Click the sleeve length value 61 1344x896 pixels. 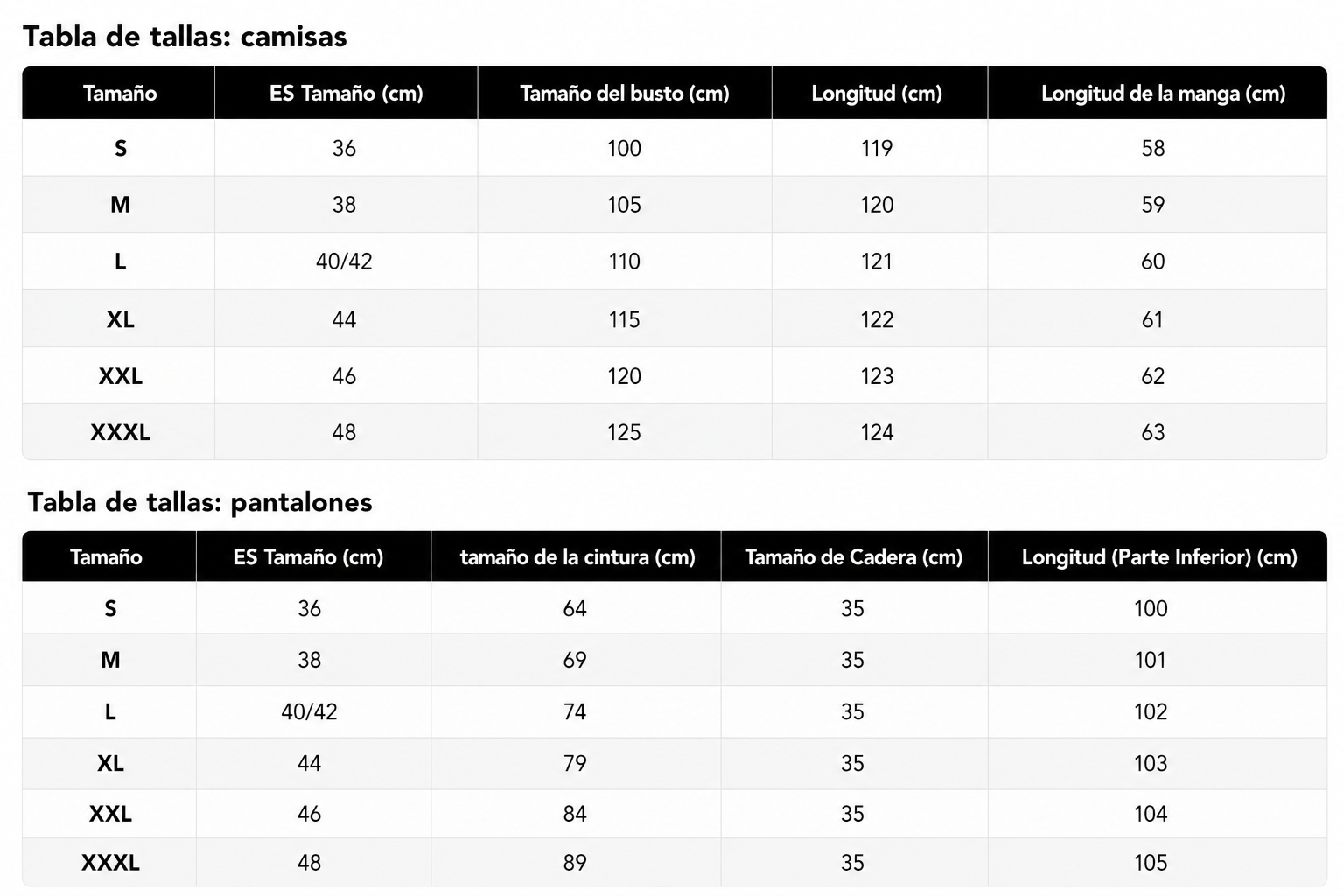[x=1152, y=319]
